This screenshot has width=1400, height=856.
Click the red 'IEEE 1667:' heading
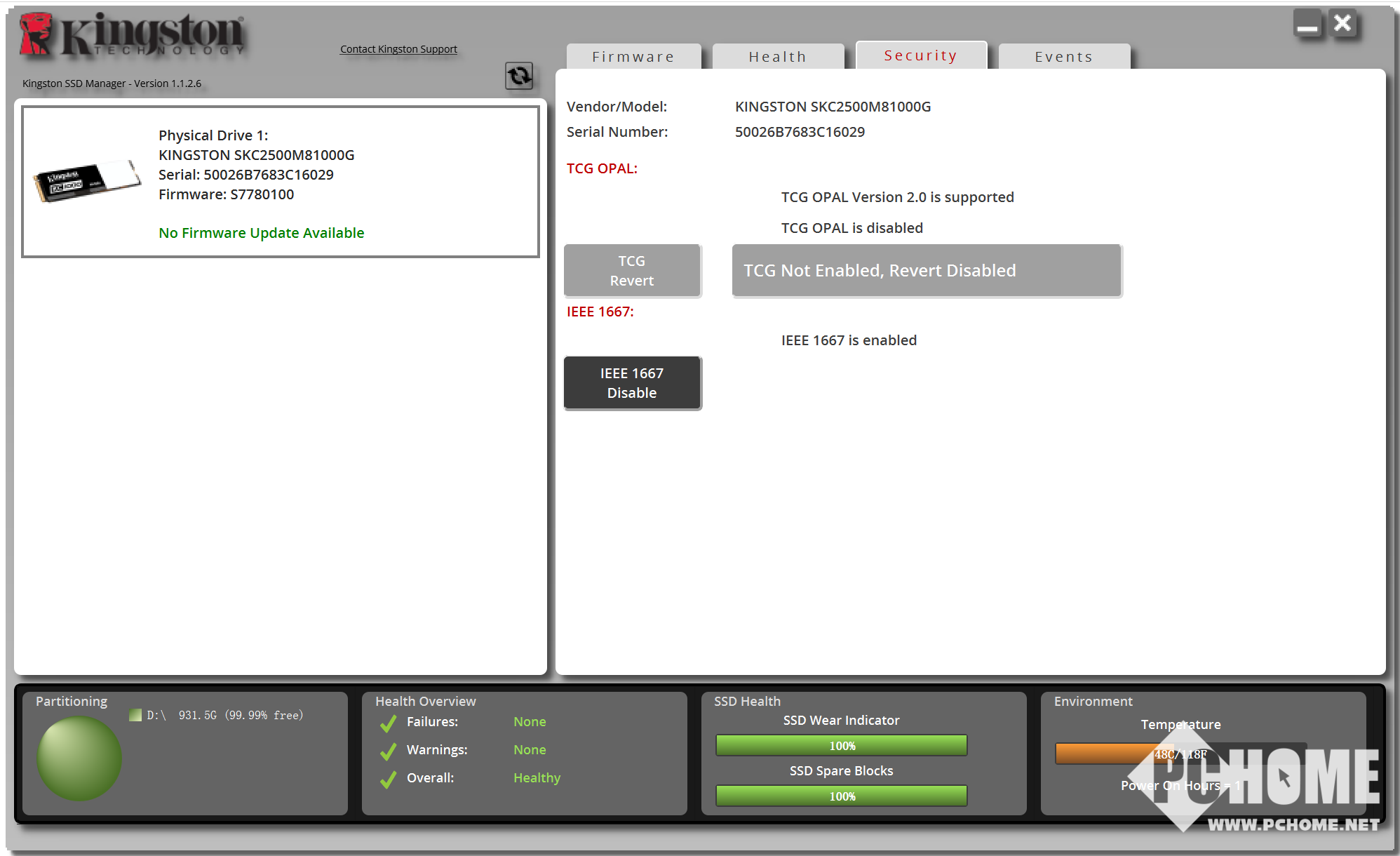point(600,312)
